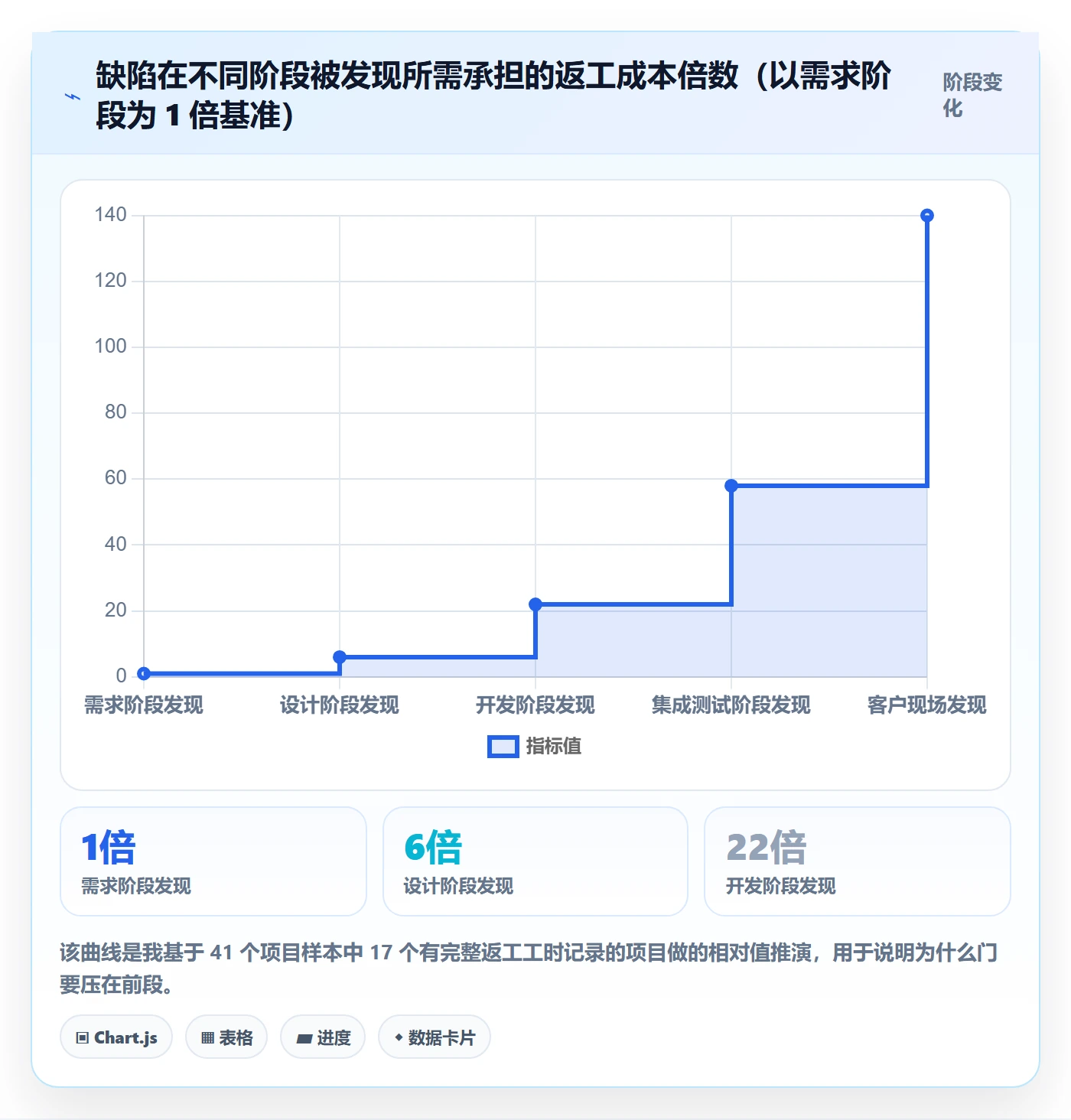Image resolution: width=1071 pixels, height=1120 pixels.
Task: Click the x-axis label 需求阶段发现
Action: tap(144, 705)
